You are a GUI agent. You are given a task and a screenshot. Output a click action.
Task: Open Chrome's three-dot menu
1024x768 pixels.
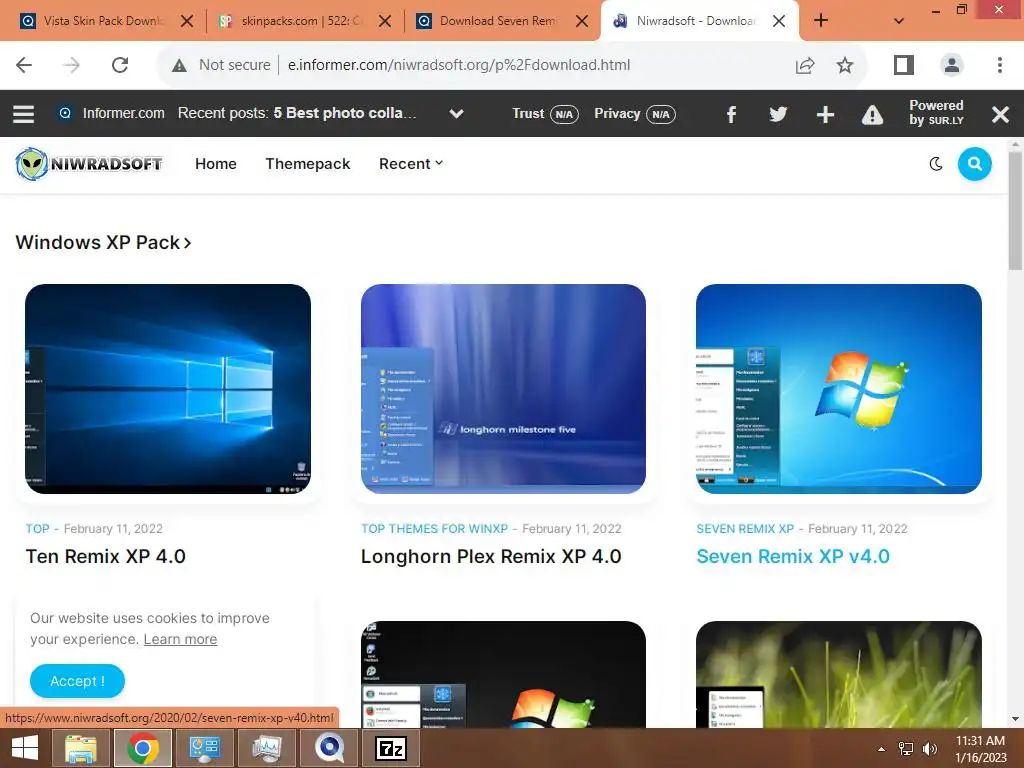coord(999,65)
